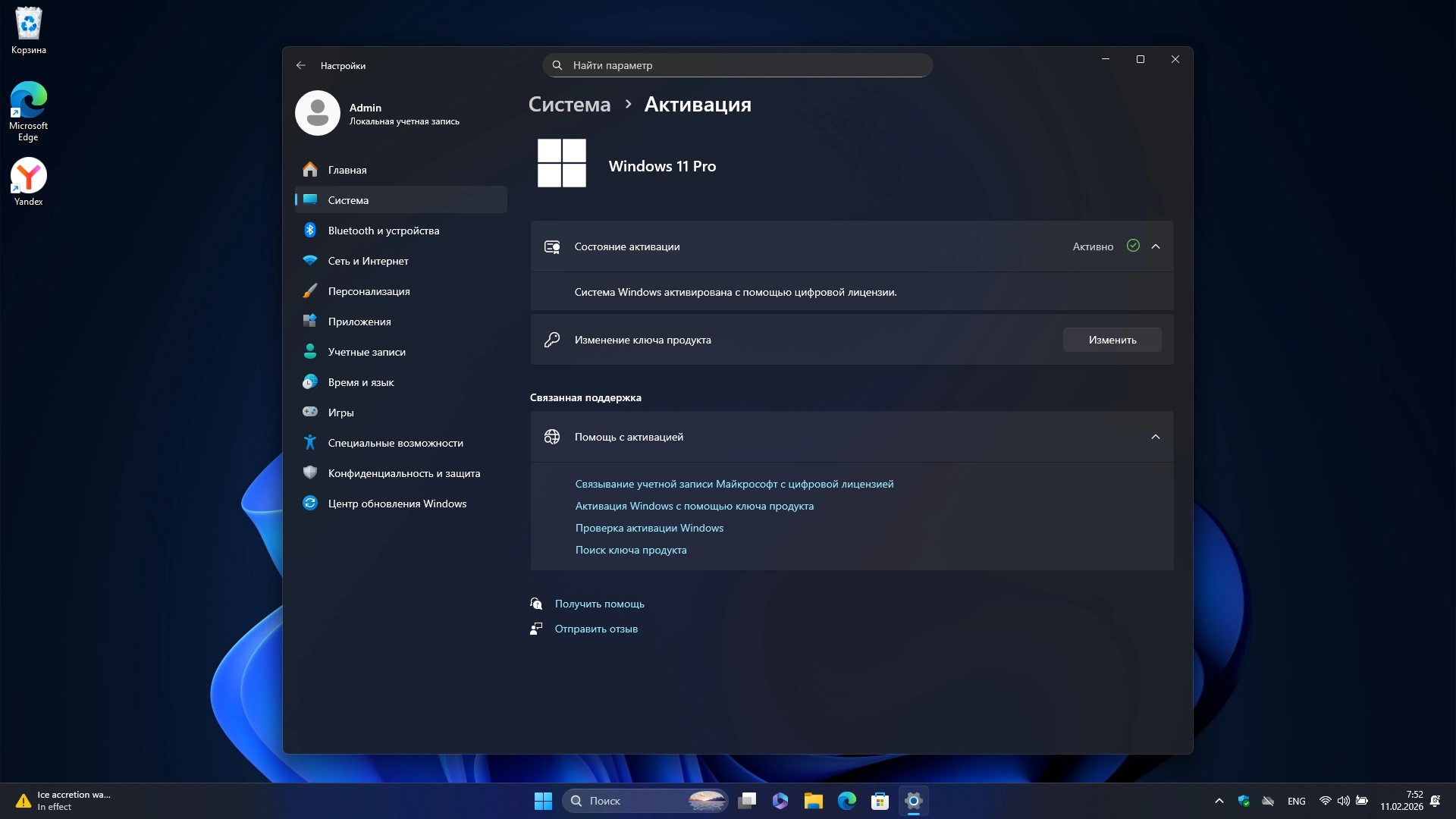Show hidden system tray icons
The image size is (1456, 819).
coord(1219,801)
